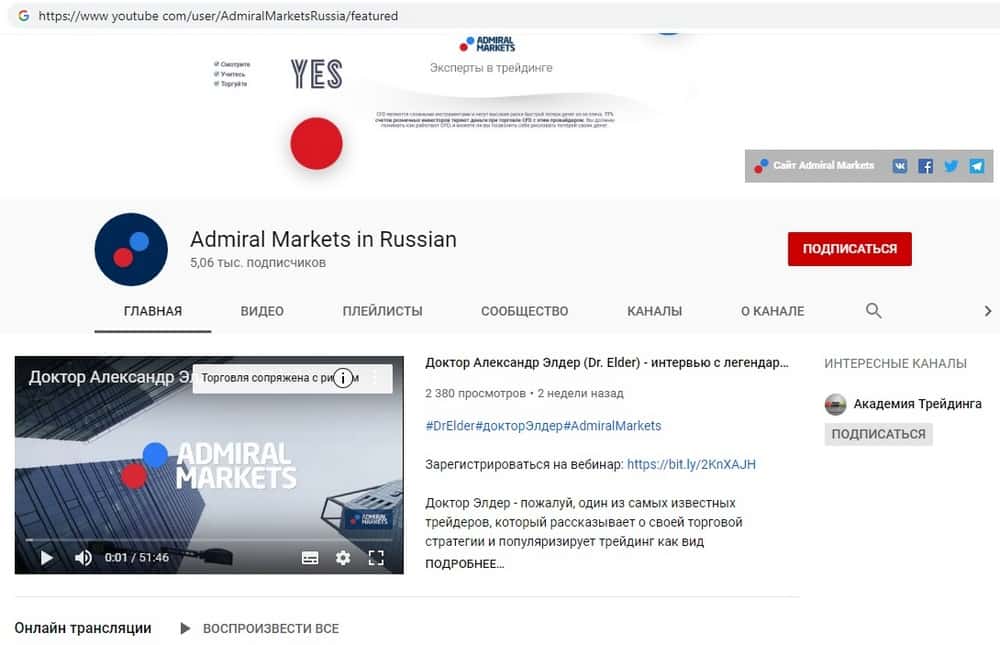Switch to the КАНАЛЫ tab

(x=654, y=311)
